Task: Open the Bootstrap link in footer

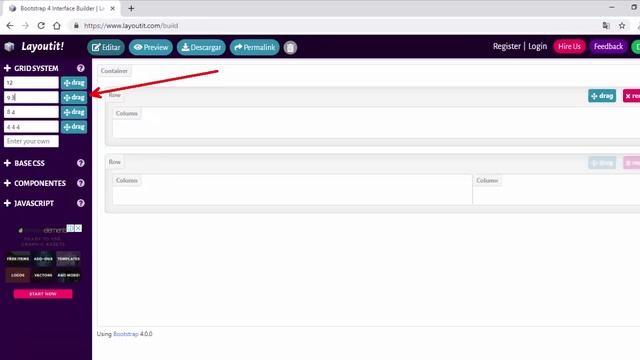Action: [x=126, y=334]
